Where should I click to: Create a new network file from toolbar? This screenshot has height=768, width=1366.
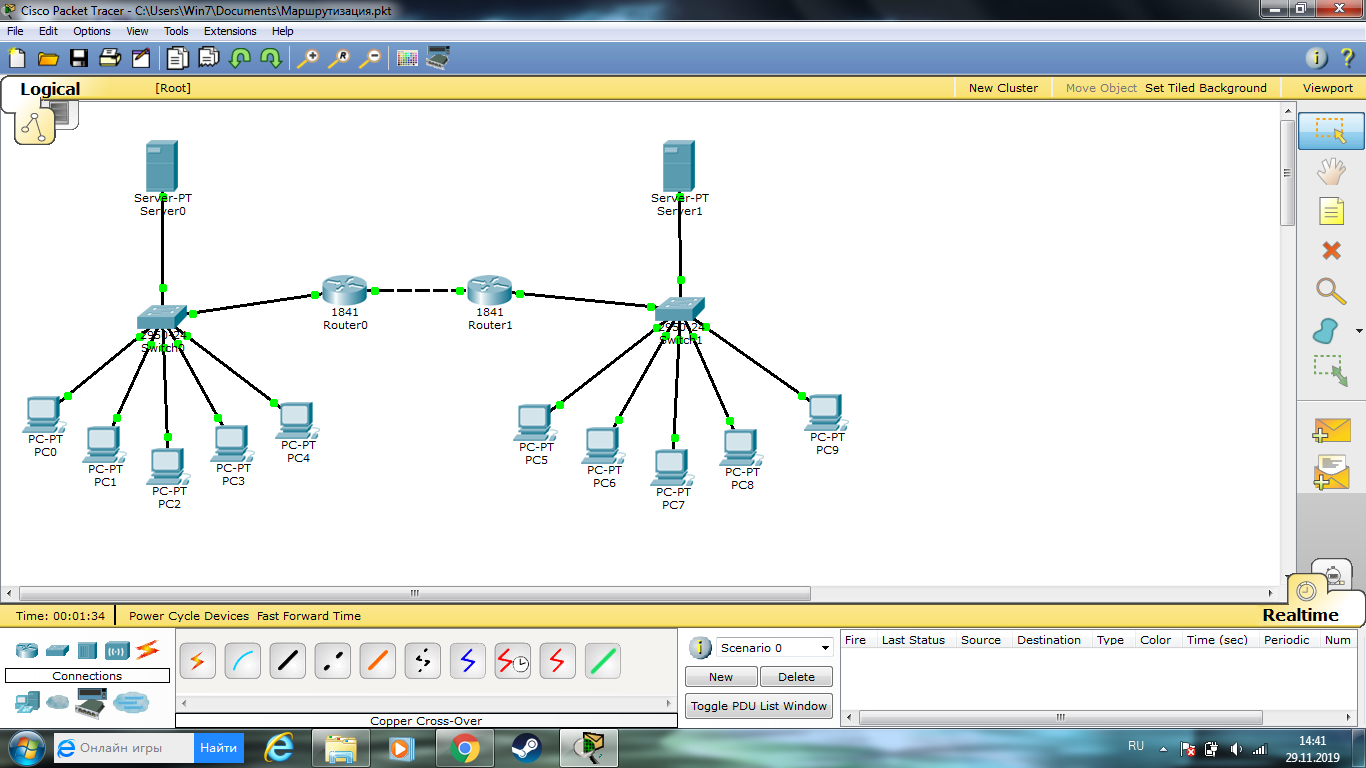[16, 58]
